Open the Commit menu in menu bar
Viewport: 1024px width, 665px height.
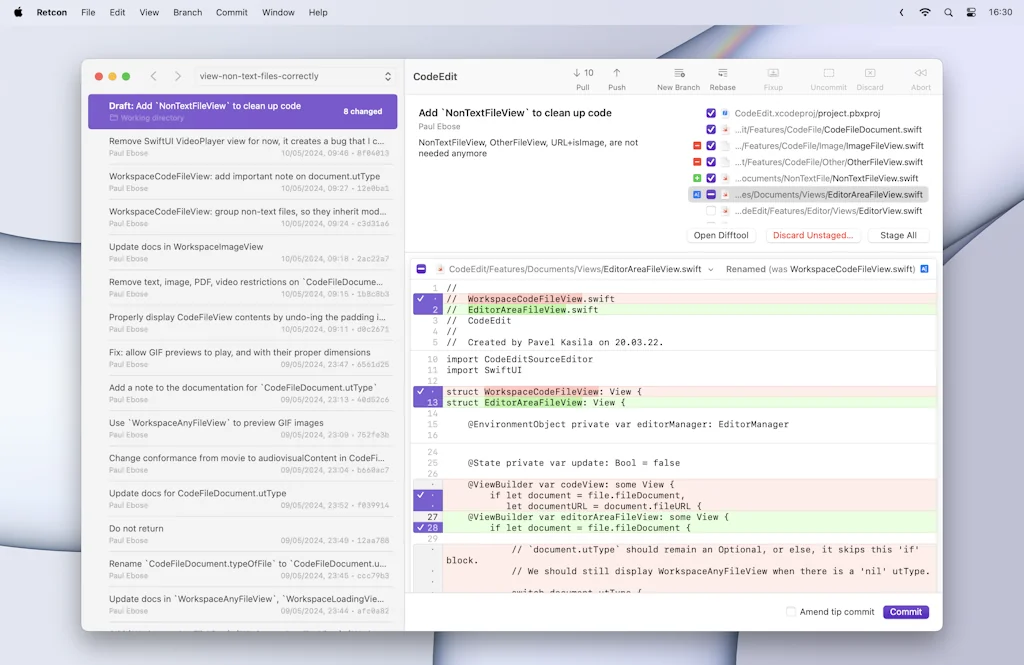click(231, 12)
